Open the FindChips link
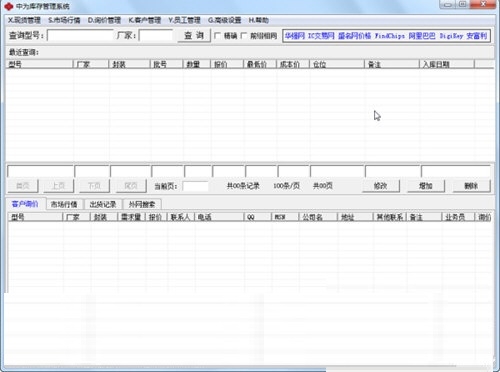Image resolution: width=500 pixels, height=372 pixels. point(390,36)
